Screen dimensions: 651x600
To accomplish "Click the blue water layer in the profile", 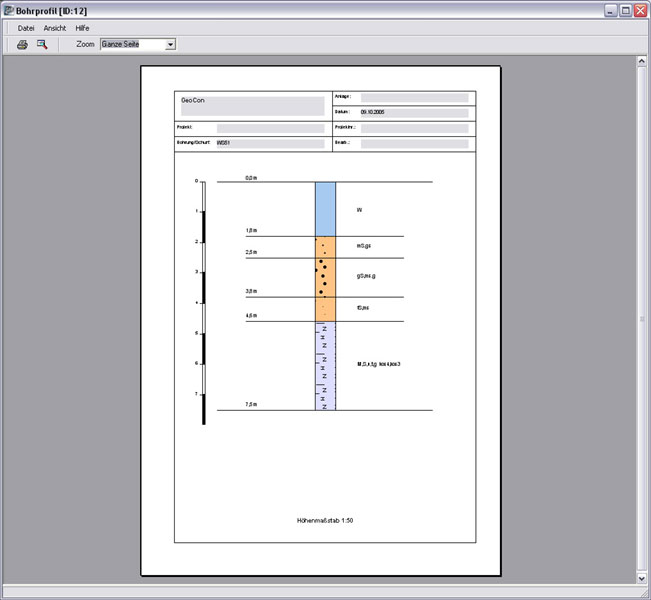I will 325,209.
